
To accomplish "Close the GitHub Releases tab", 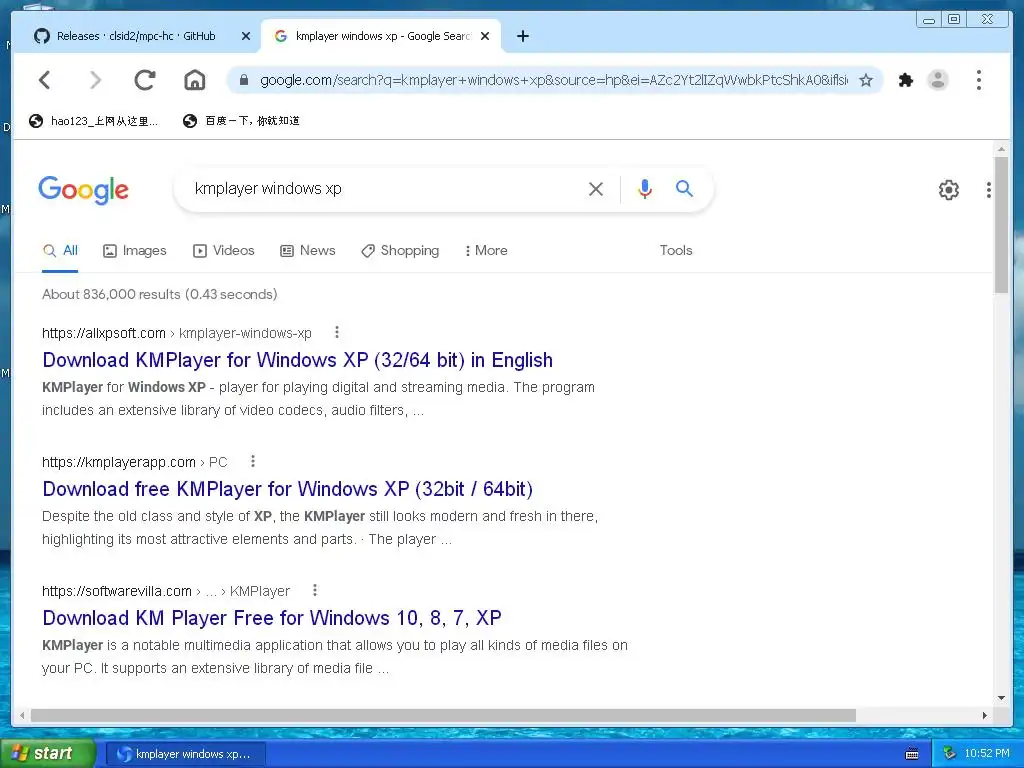I will (246, 36).
